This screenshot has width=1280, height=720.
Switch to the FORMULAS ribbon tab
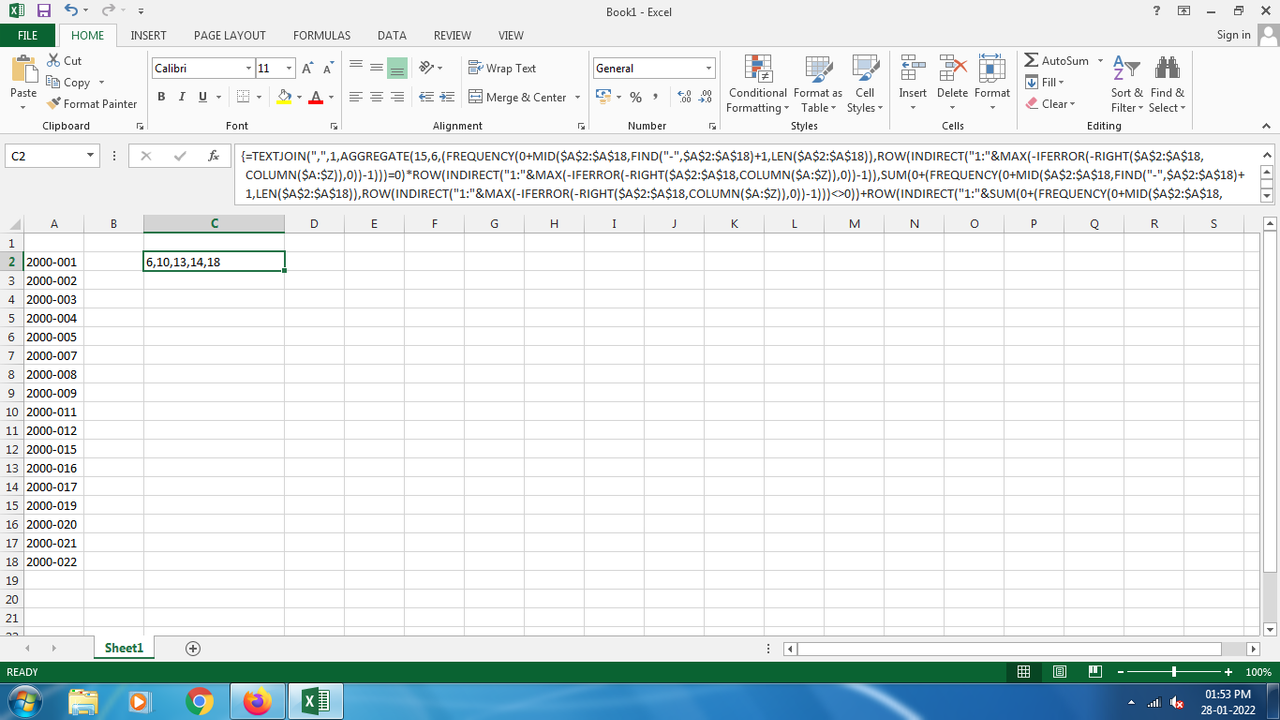coord(321,35)
